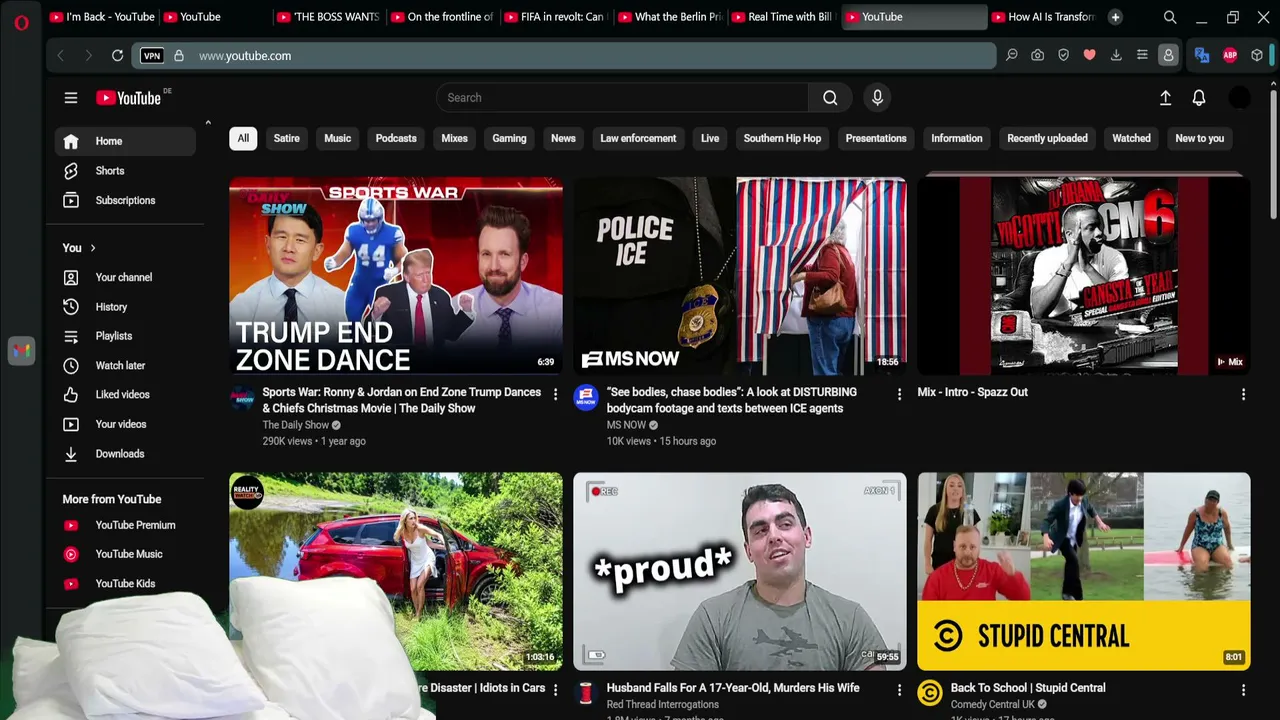
Task: Open options for MS NOW bodycam video
Action: (x=899, y=395)
